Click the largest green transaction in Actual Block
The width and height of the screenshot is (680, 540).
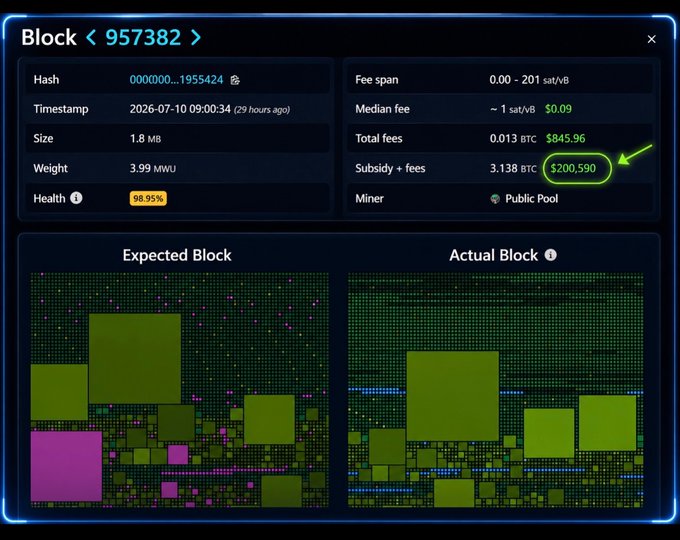pyautogui.click(x=453, y=396)
